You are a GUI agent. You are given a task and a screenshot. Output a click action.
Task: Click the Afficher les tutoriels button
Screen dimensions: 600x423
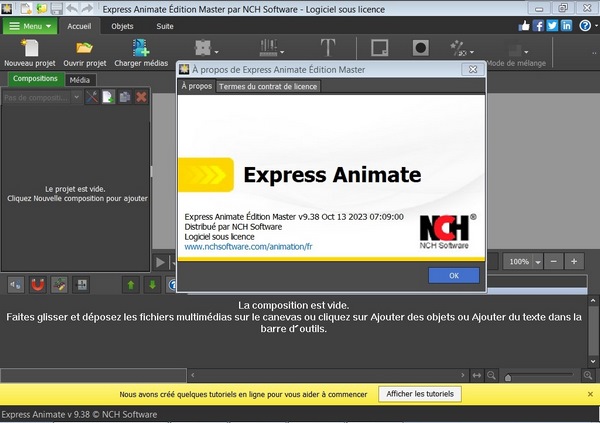(x=419, y=394)
